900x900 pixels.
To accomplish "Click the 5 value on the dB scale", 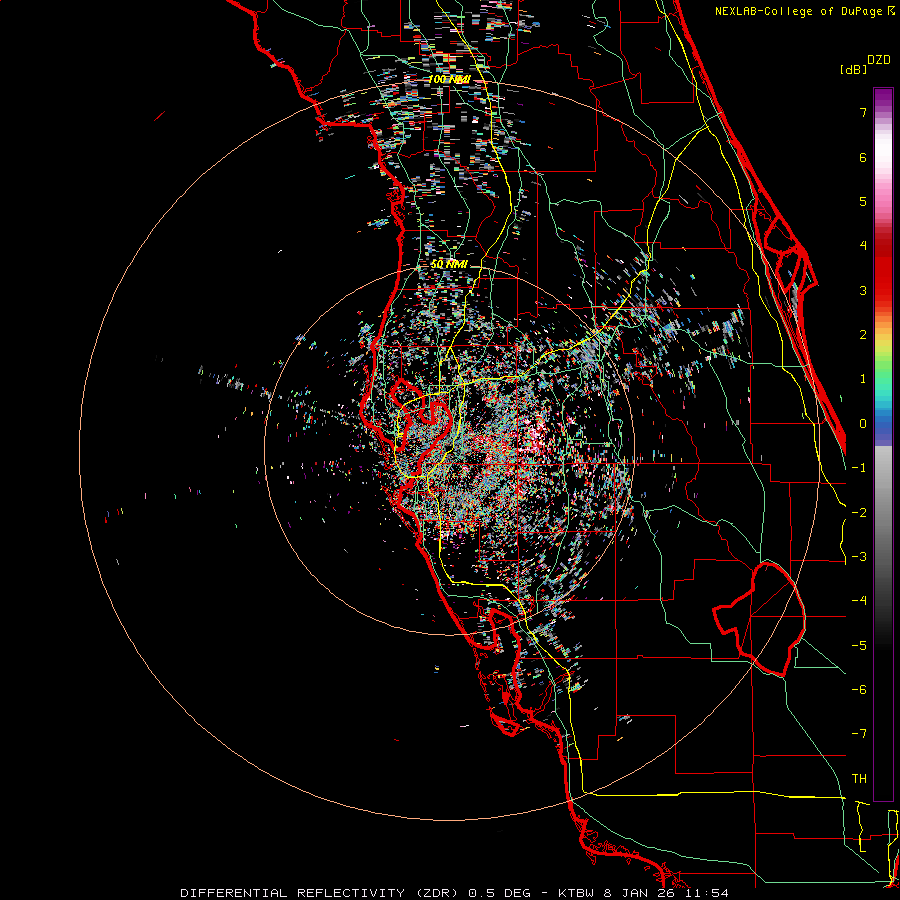I will [x=863, y=201].
